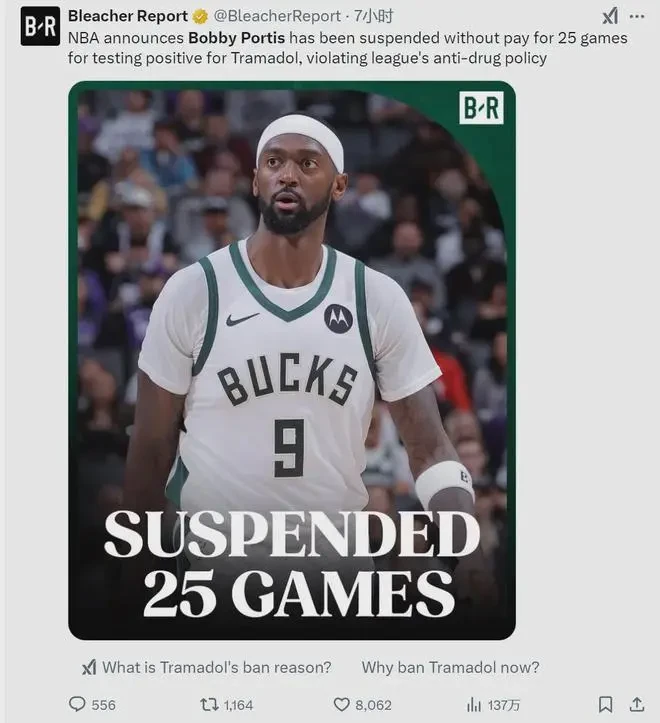Open @BleacherReport handle link
Viewport: 660px width, 723px height.
point(277,17)
